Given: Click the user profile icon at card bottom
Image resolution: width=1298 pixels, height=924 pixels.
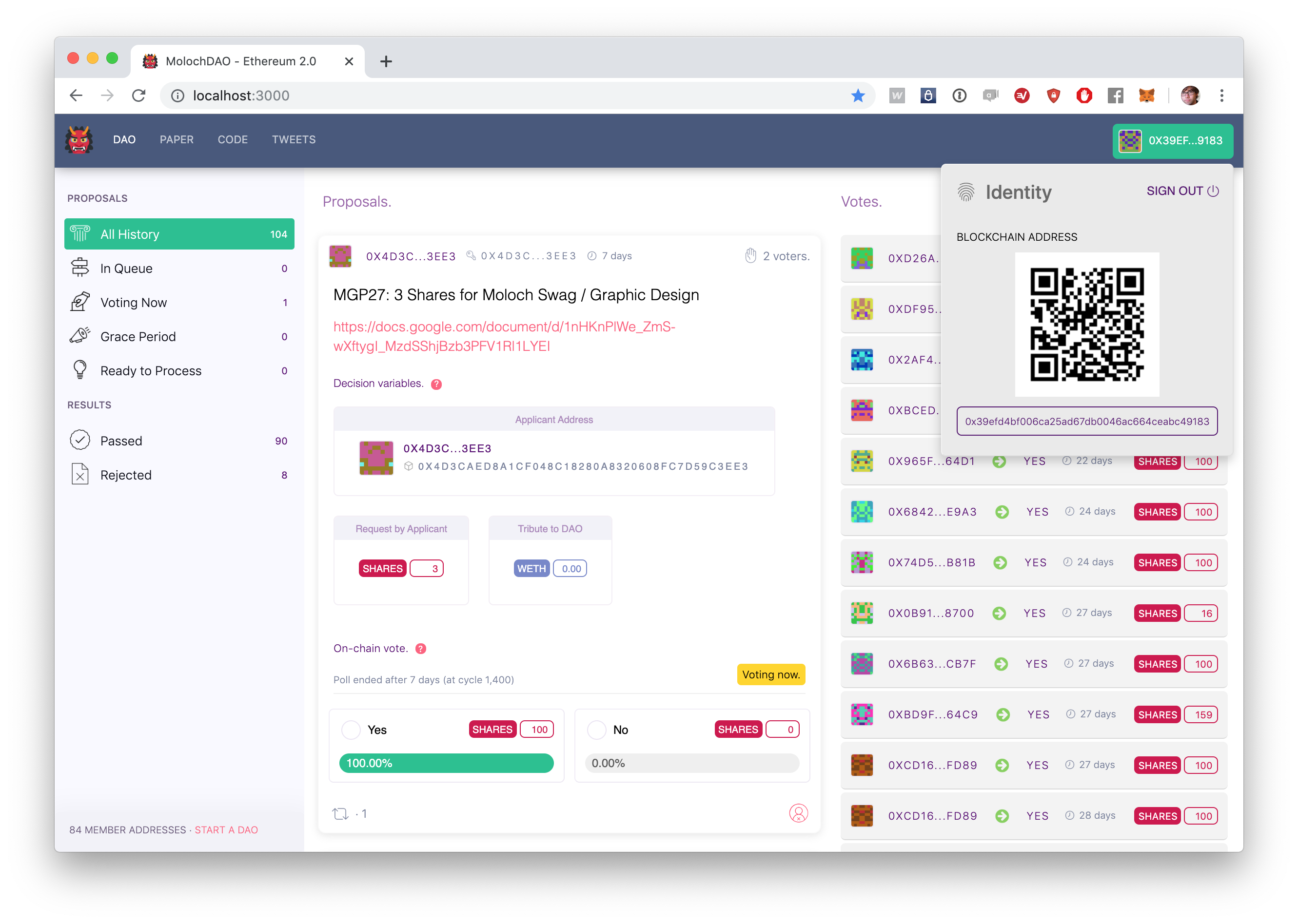Looking at the screenshot, I should click(x=798, y=813).
